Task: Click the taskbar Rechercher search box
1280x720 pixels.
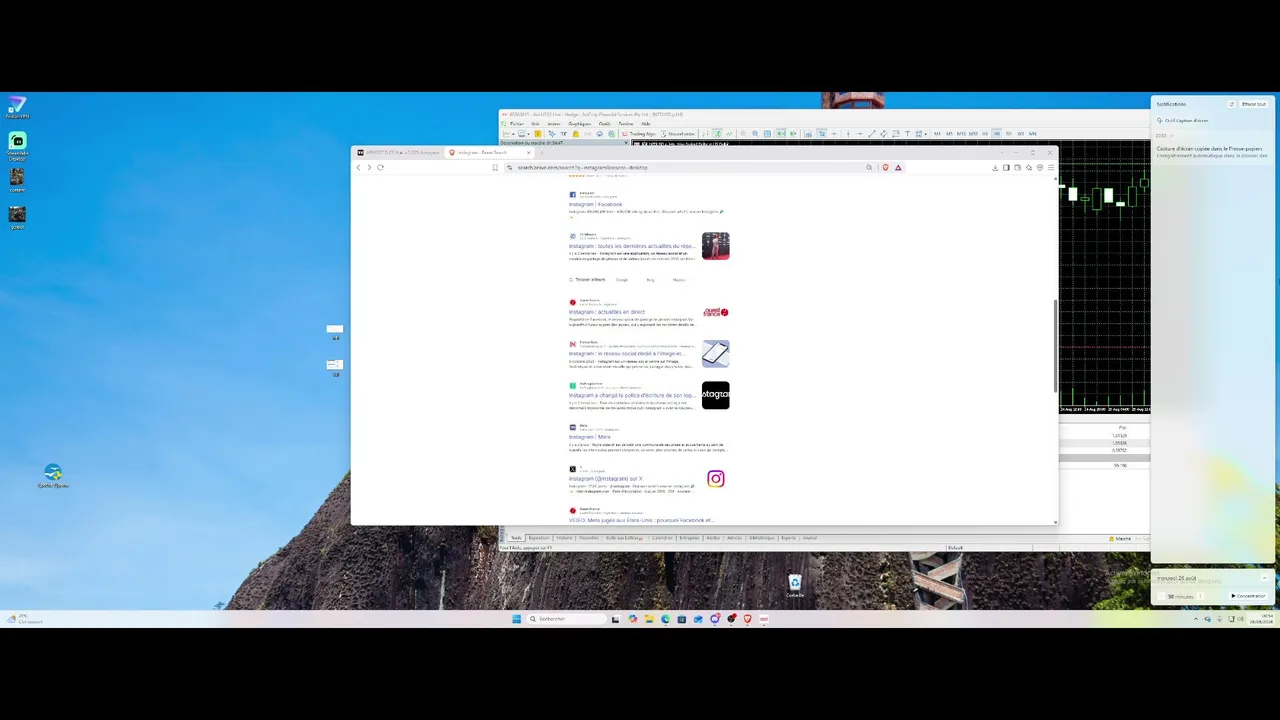Action: coord(566,619)
